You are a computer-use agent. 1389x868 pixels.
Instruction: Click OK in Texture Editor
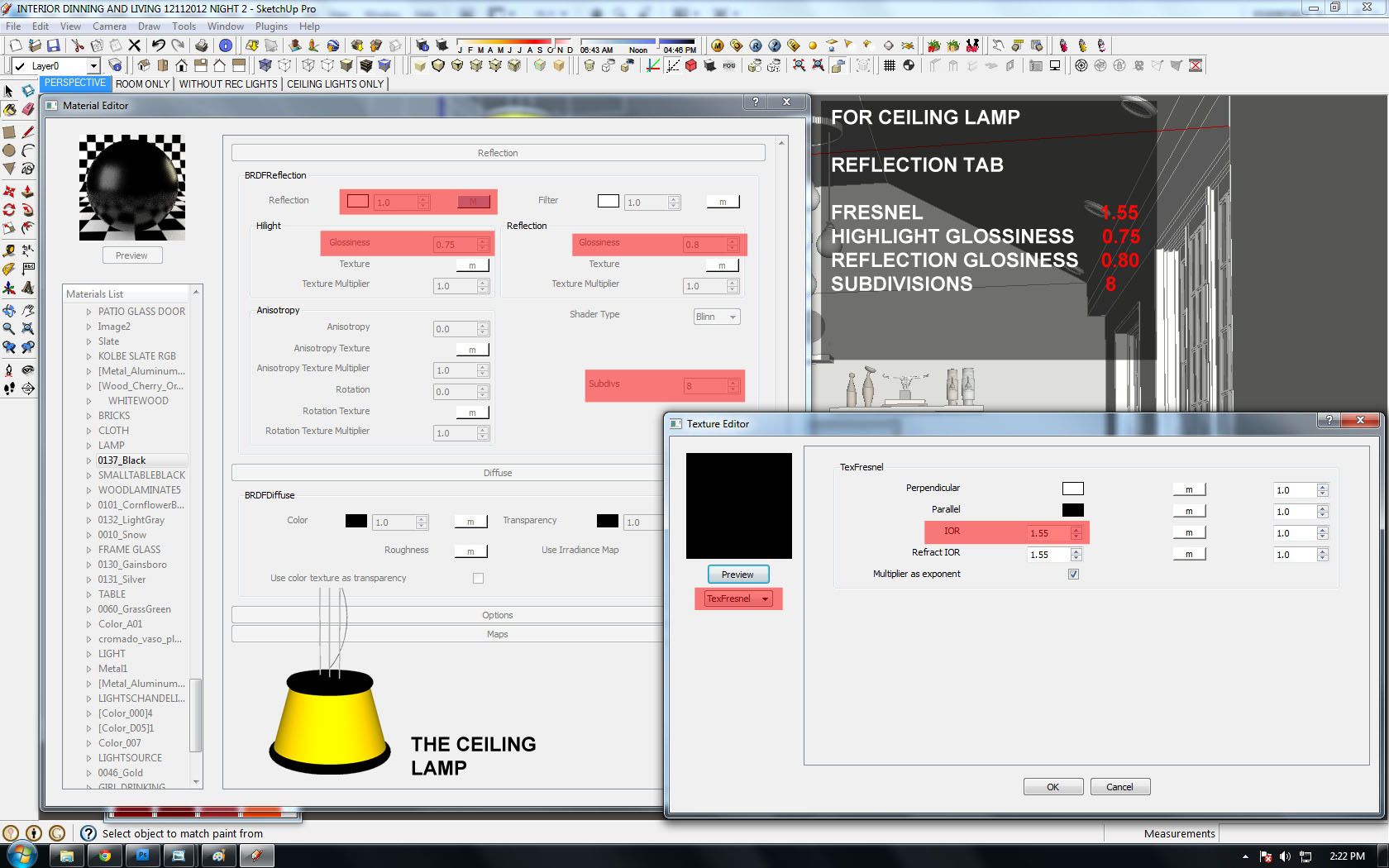[x=1052, y=787]
